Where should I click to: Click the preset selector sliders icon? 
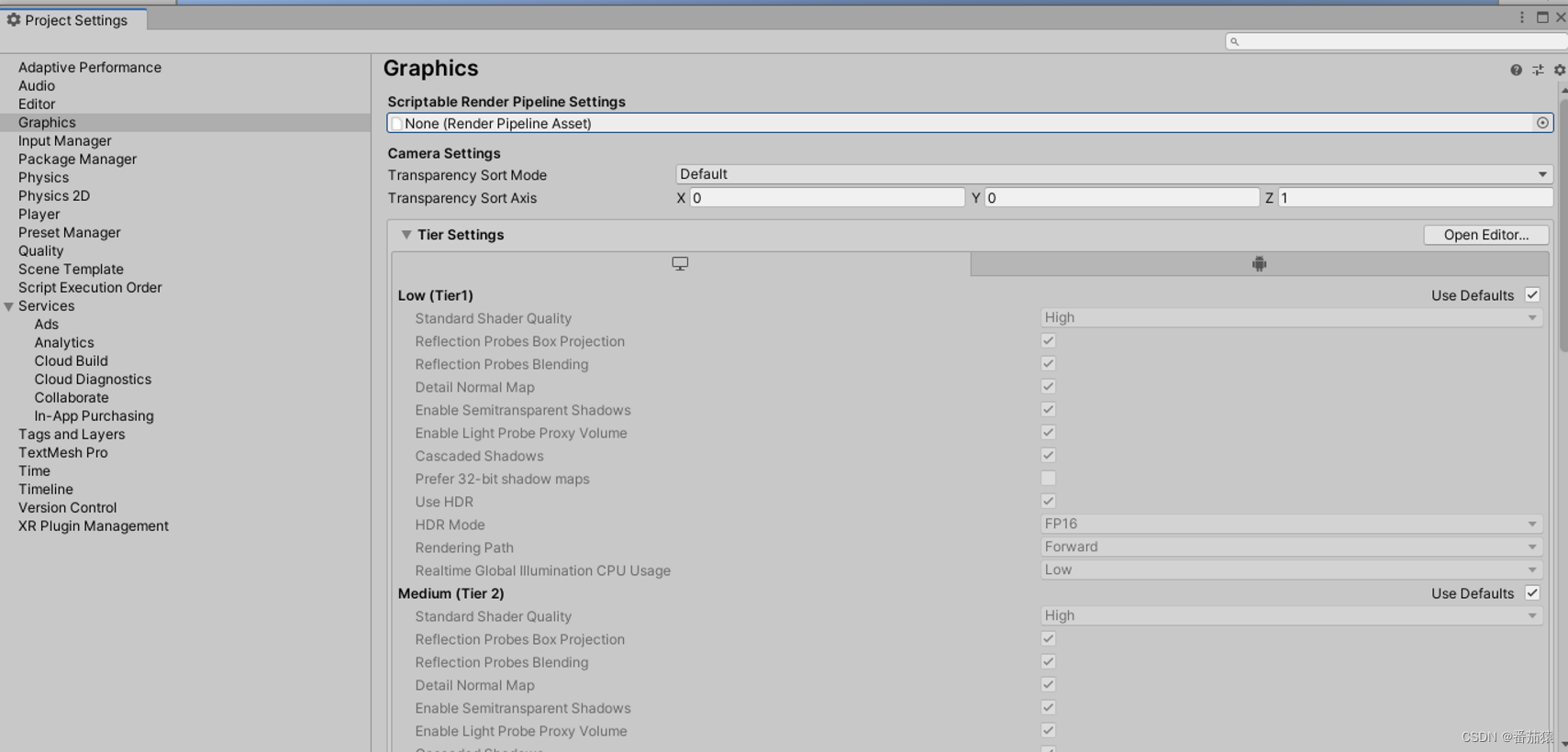(x=1538, y=70)
